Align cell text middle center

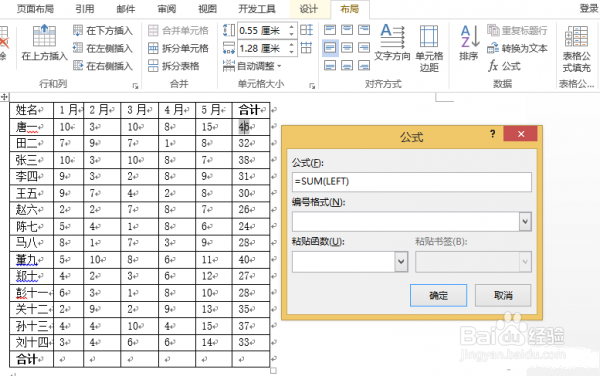coord(347,48)
